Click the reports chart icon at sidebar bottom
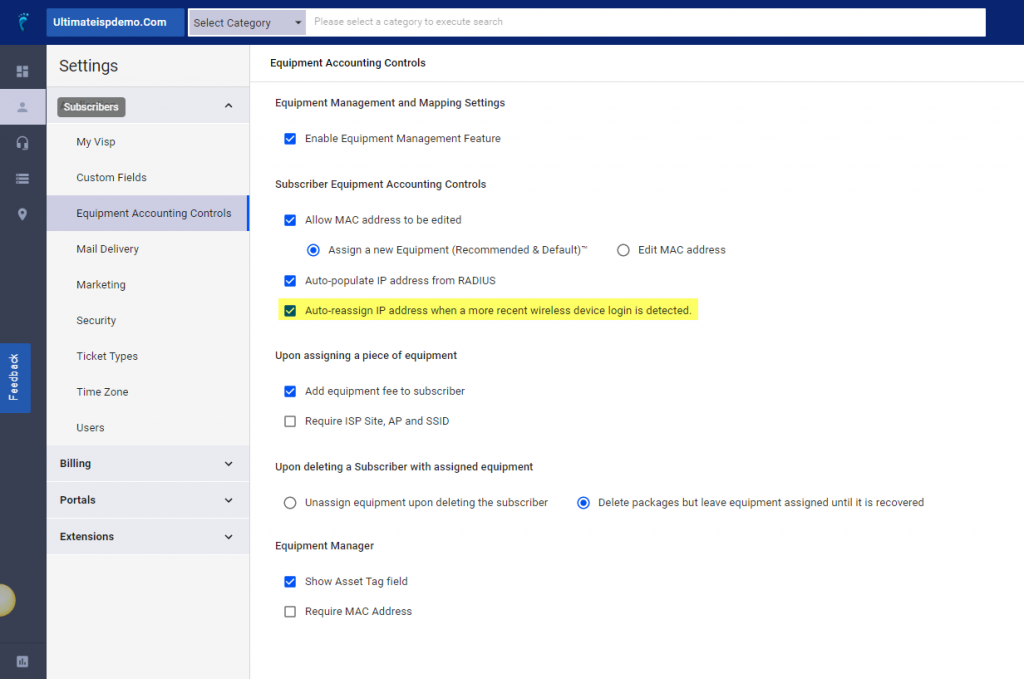This screenshot has height=679, width=1024. point(20,661)
